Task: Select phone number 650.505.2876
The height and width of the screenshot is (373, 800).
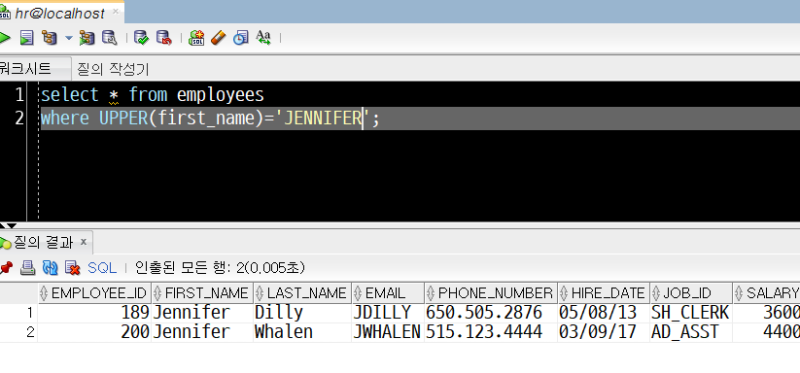Action: point(491,313)
